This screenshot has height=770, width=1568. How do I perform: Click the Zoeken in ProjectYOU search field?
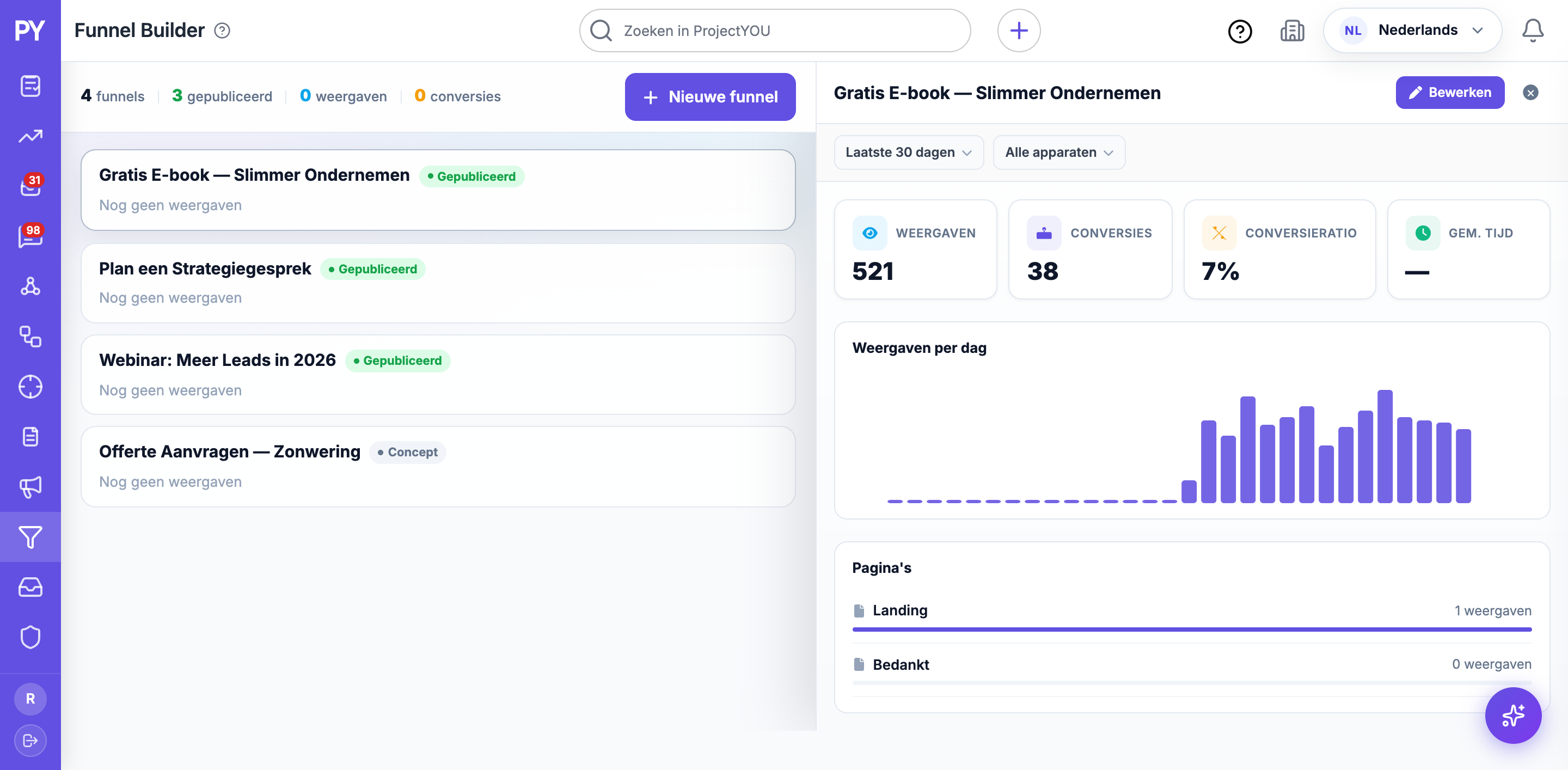click(x=774, y=30)
